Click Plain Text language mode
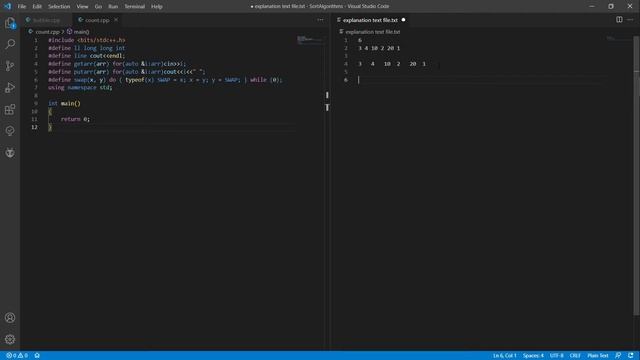This screenshot has width=640, height=360. [x=598, y=356]
